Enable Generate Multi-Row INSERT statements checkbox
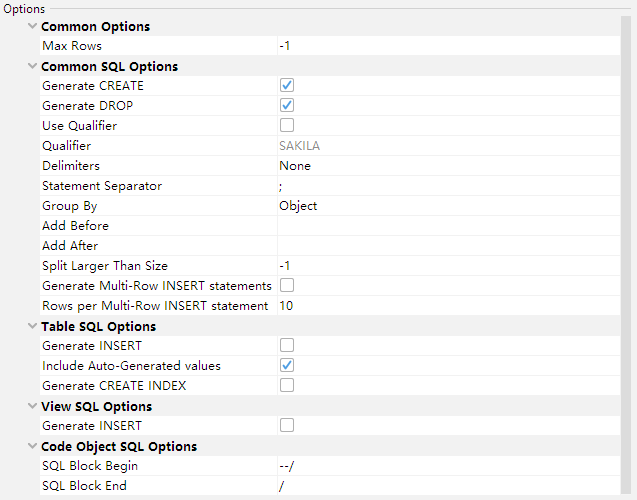The height and width of the screenshot is (500, 637). tap(287, 286)
